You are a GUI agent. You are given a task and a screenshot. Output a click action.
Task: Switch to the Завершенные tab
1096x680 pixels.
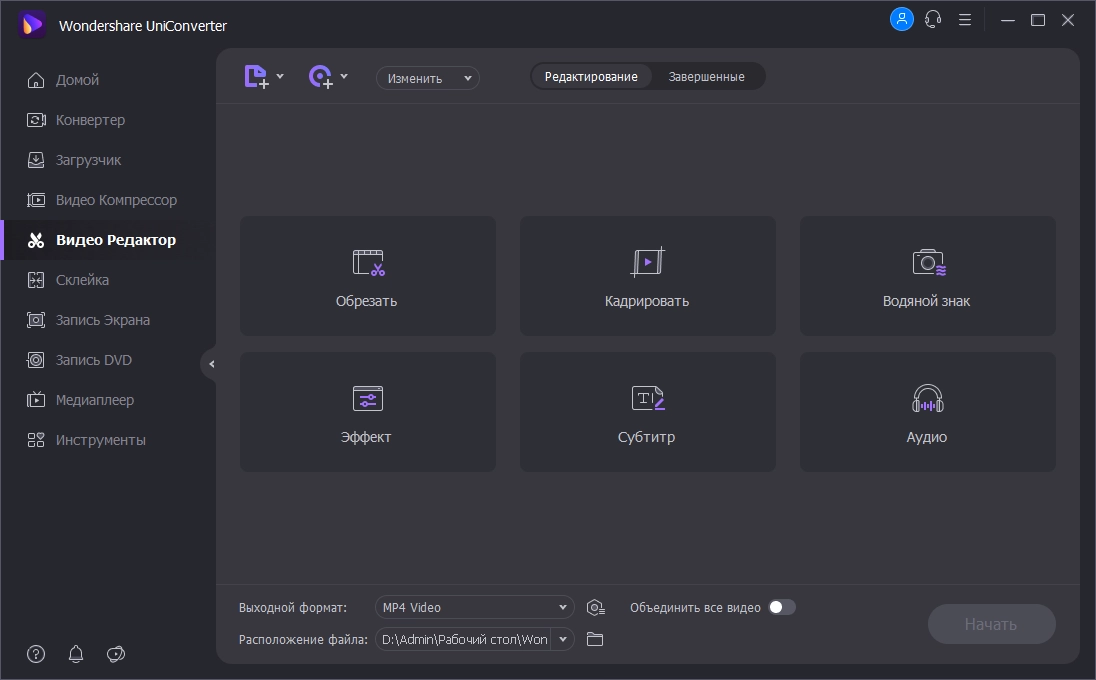coord(706,77)
